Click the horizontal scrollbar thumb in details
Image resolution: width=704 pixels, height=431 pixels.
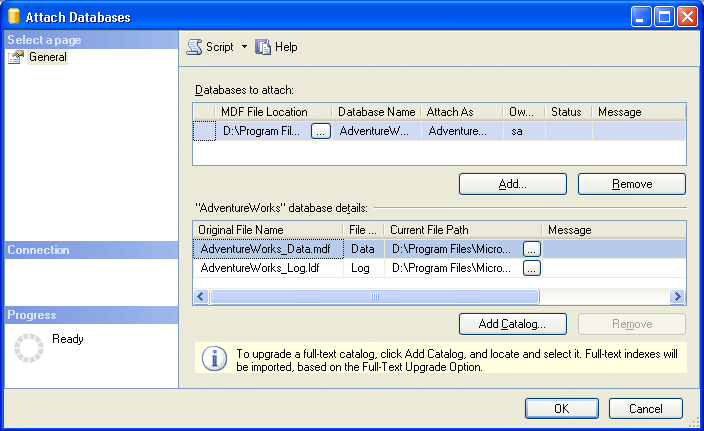tap(375, 297)
